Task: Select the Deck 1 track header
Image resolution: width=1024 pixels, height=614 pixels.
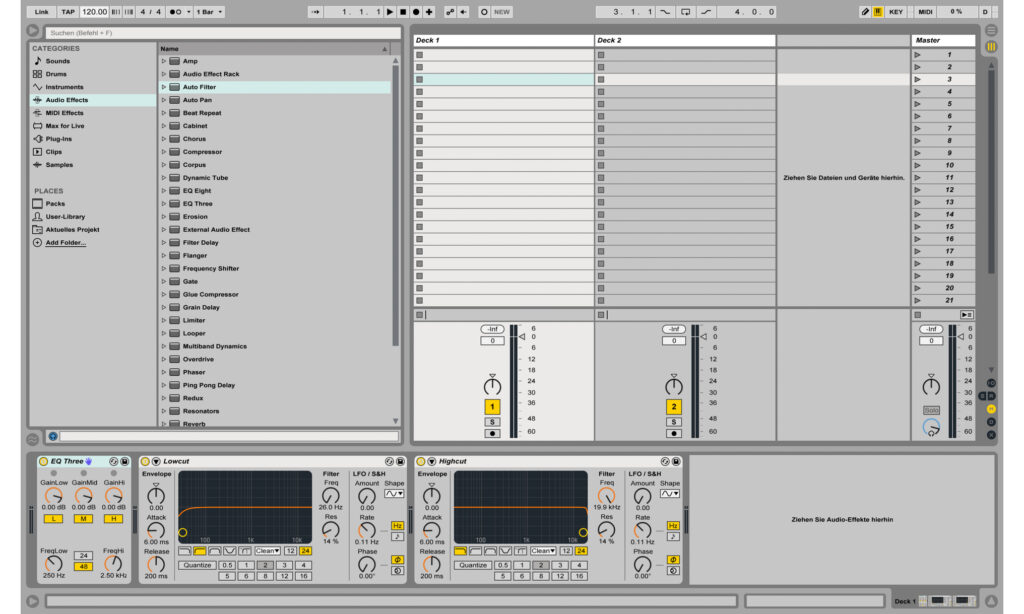Action: click(x=504, y=40)
